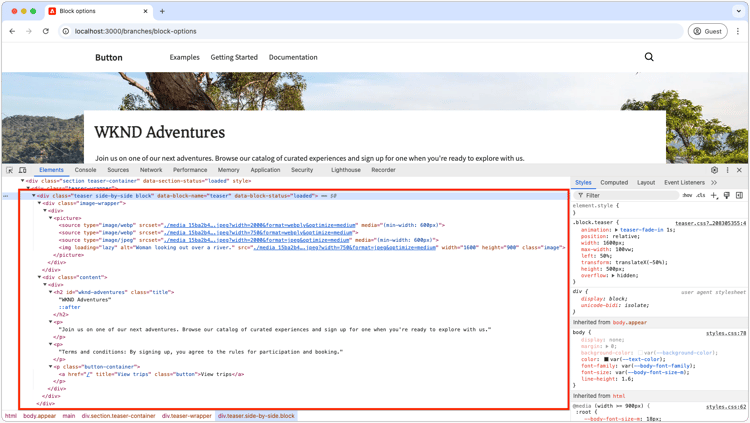Image resolution: width=750 pixels, height=423 pixels.
Task: Go back in browser history
Action: point(12,31)
